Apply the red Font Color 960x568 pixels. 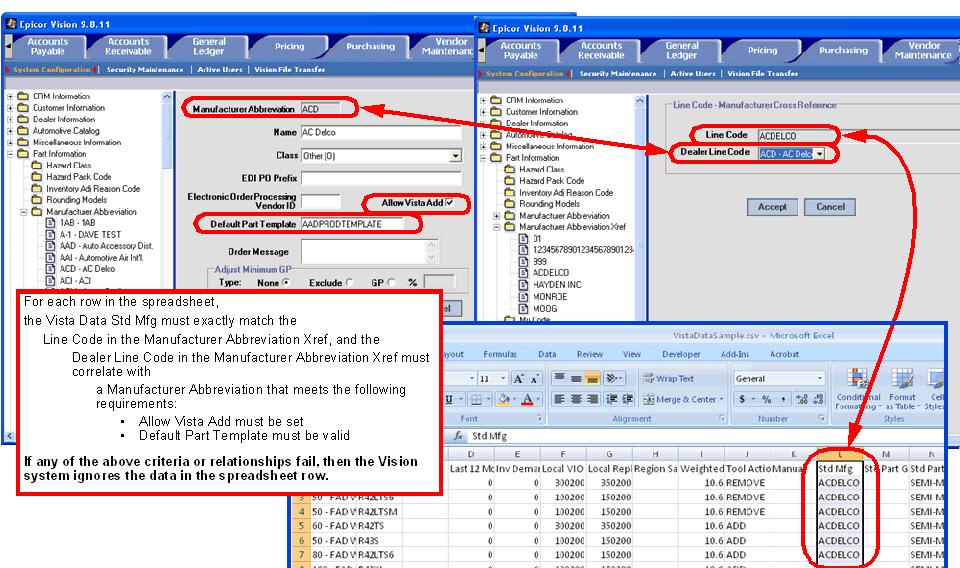coord(527,399)
